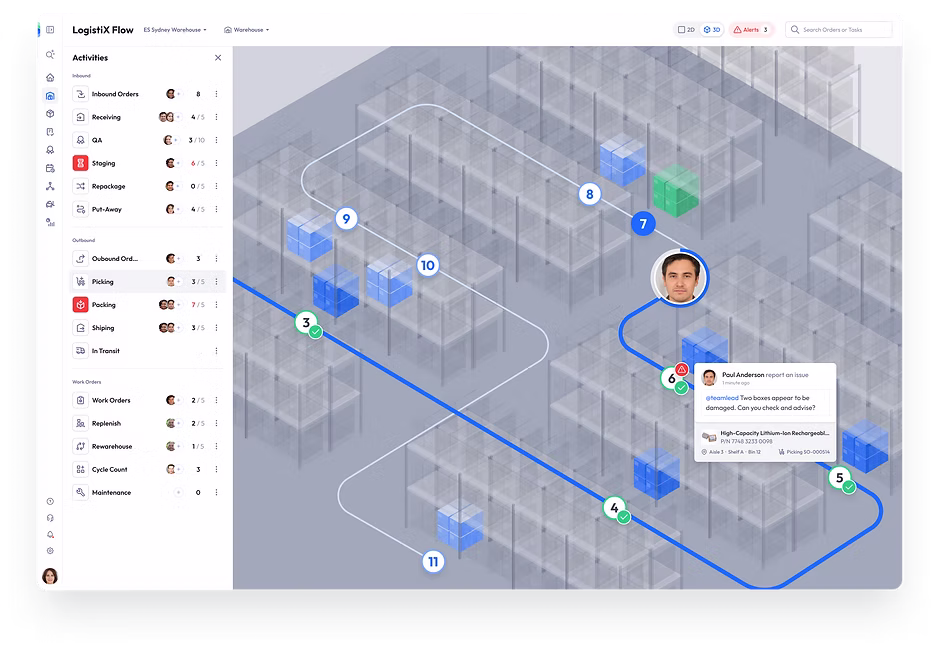Click route marker 8 on the warehouse map

pyautogui.click(x=588, y=194)
